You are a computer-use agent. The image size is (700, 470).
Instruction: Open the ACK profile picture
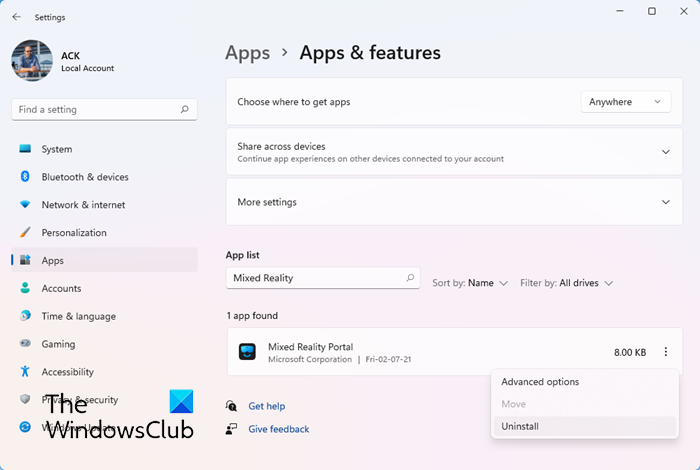pyautogui.click(x=32, y=61)
